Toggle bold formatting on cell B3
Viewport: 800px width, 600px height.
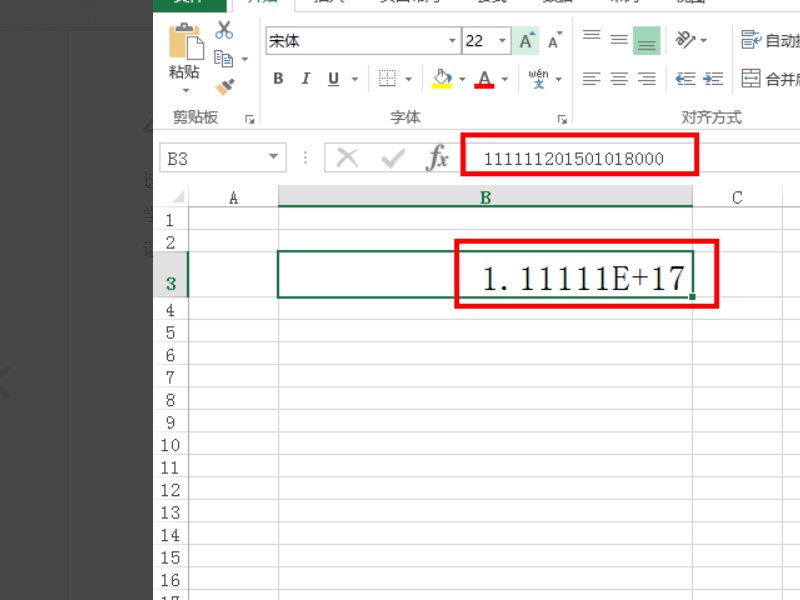coord(278,78)
